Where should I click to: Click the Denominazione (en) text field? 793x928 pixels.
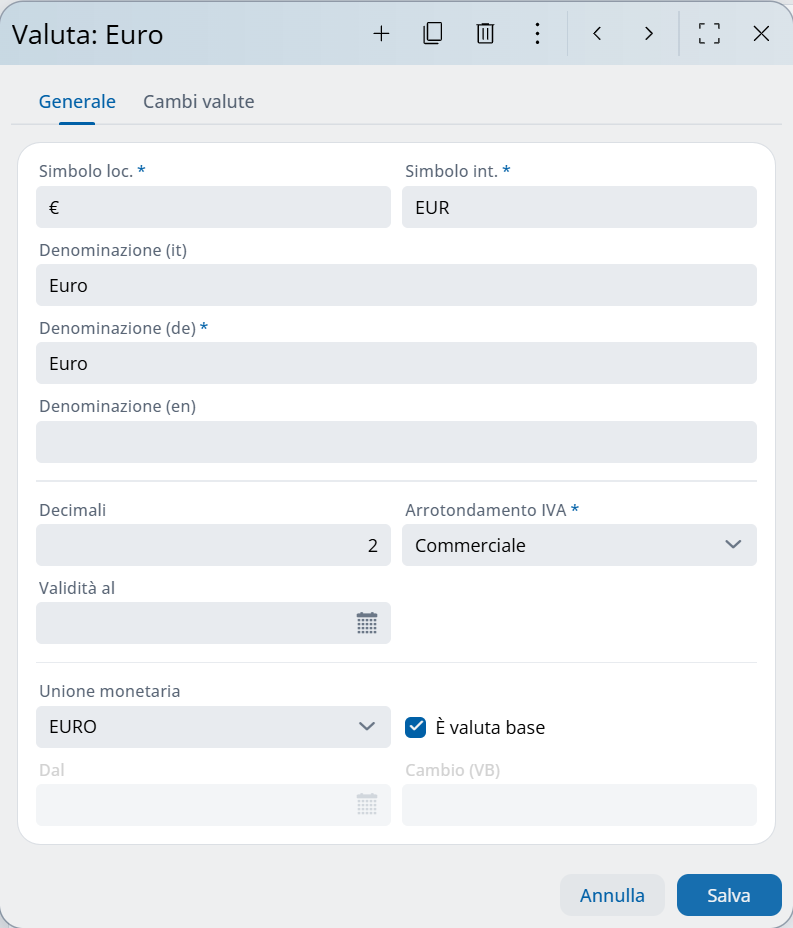396,442
